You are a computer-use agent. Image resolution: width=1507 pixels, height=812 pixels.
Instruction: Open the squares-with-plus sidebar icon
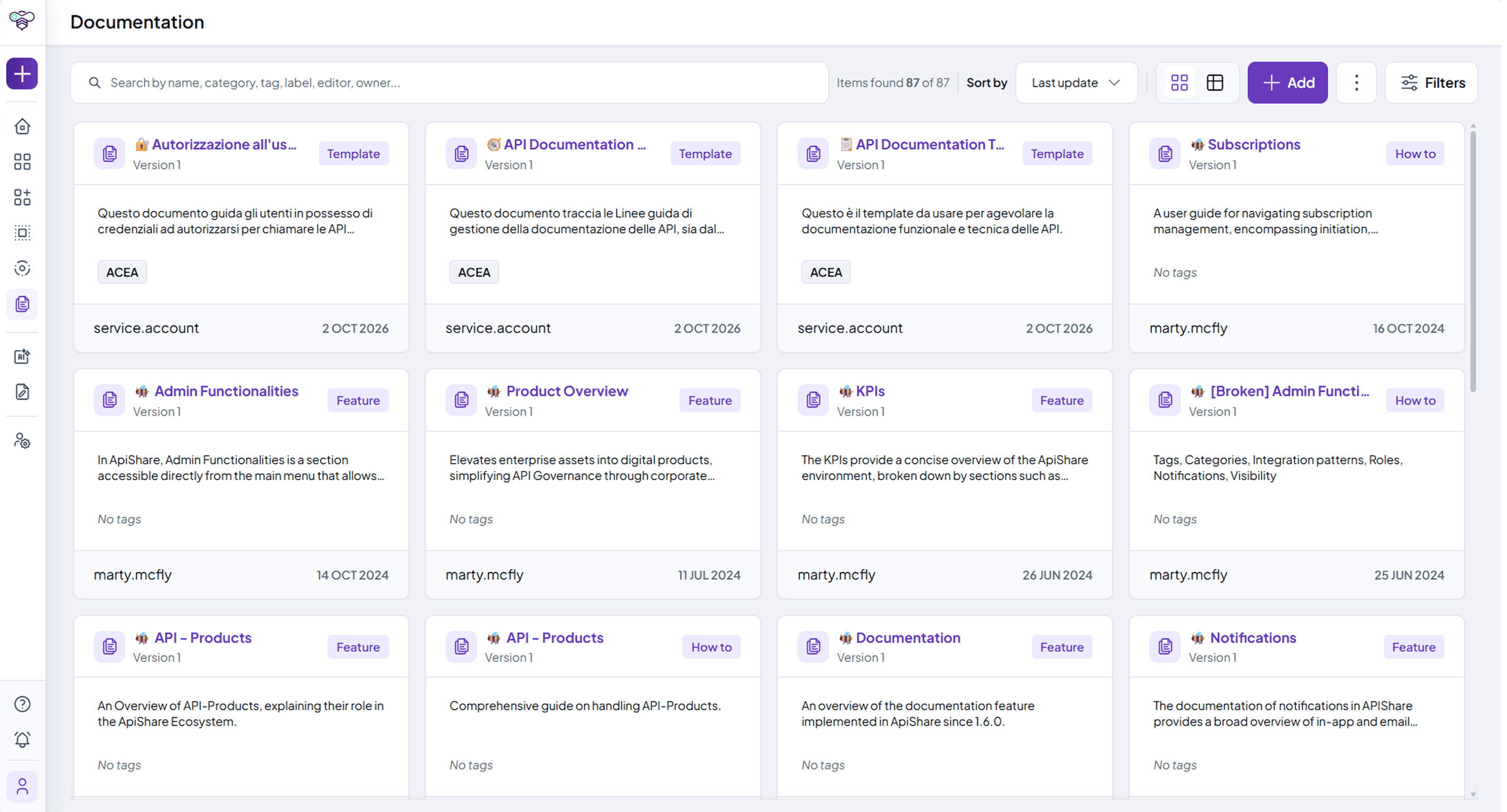22,197
